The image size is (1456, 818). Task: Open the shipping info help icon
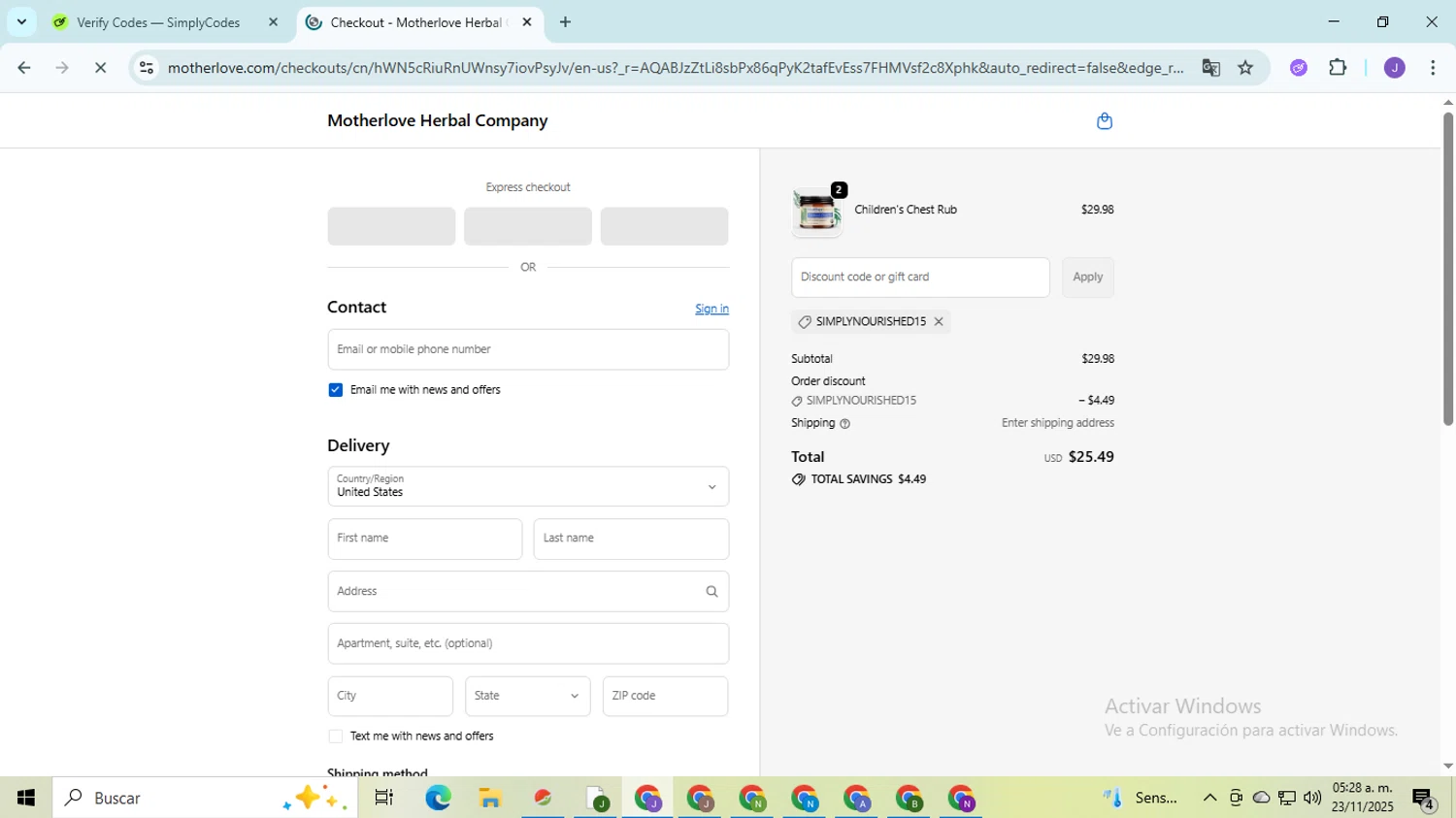844,424
